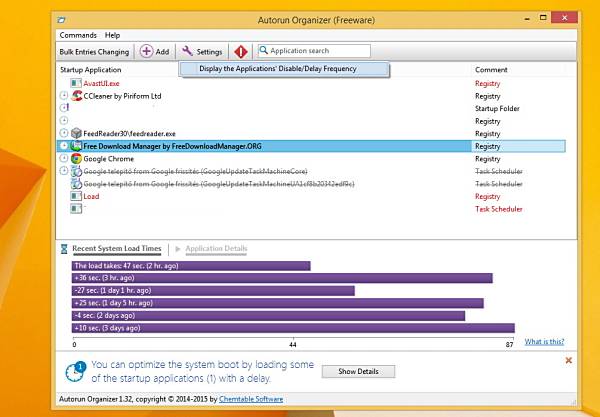600x417 pixels.
Task: Click the '+10 sec. (3 days ago)' bar
Action: (x=293, y=328)
